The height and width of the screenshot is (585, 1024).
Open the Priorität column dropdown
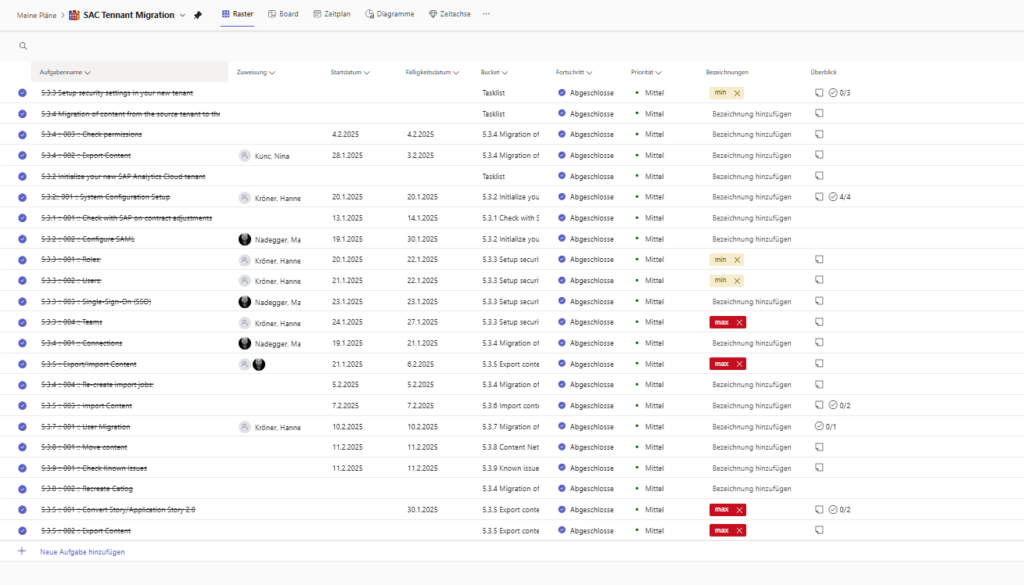(x=659, y=73)
